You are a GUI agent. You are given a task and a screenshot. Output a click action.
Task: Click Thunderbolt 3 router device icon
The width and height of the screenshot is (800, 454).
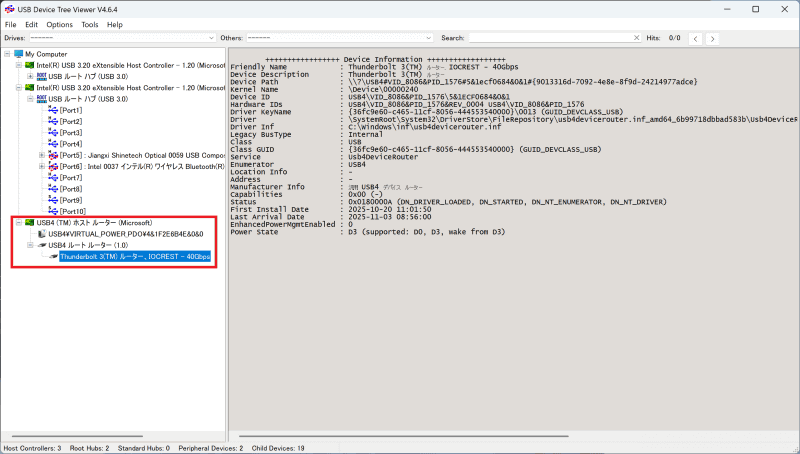pos(53,257)
